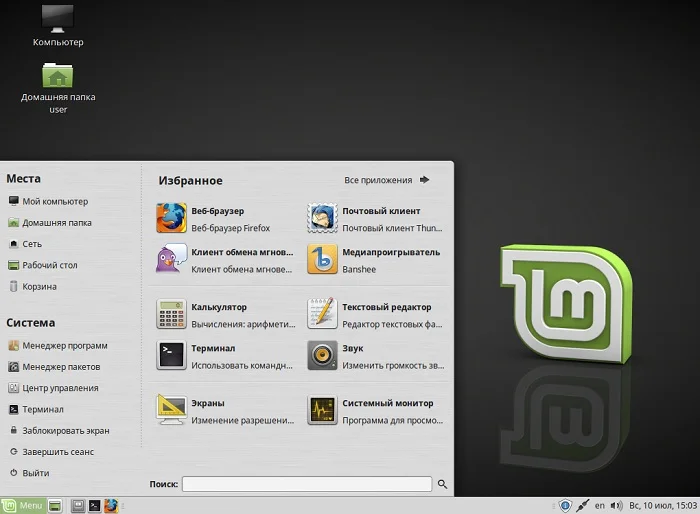Click the Menu button on the taskbar

tap(24, 506)
